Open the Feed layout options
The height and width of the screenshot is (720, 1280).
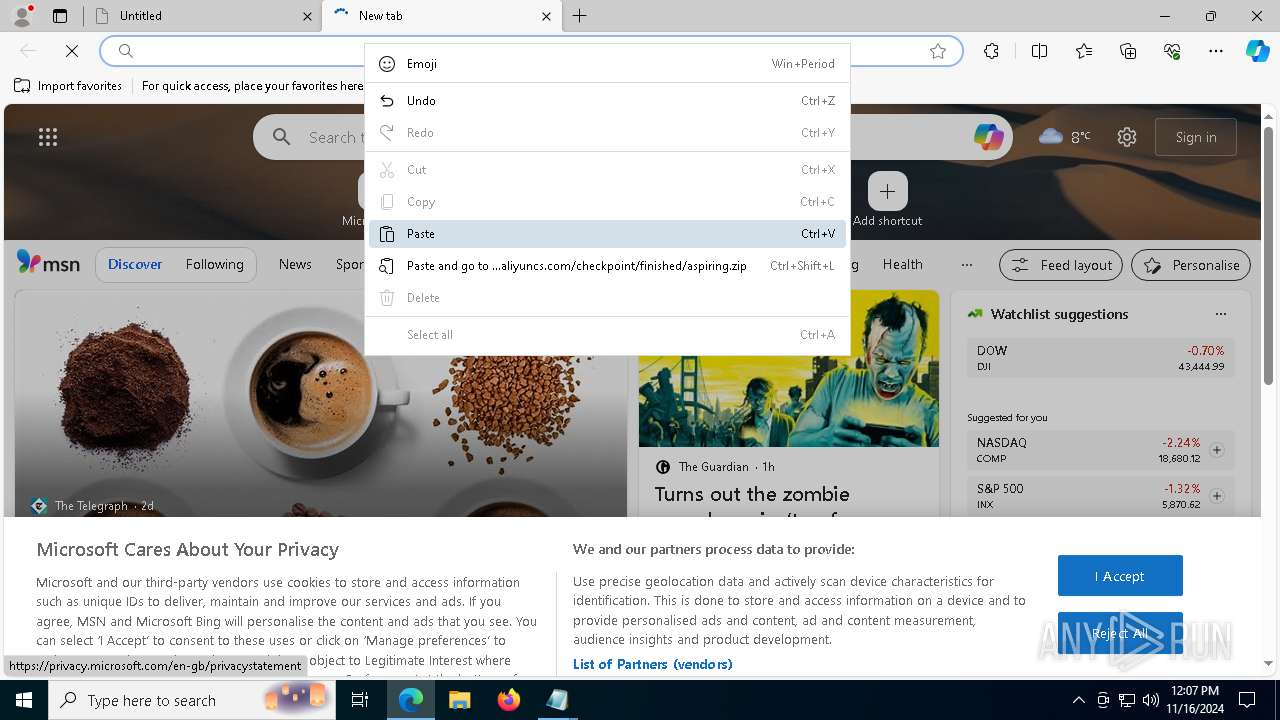pyautogui.click(x=1061, y=265)
